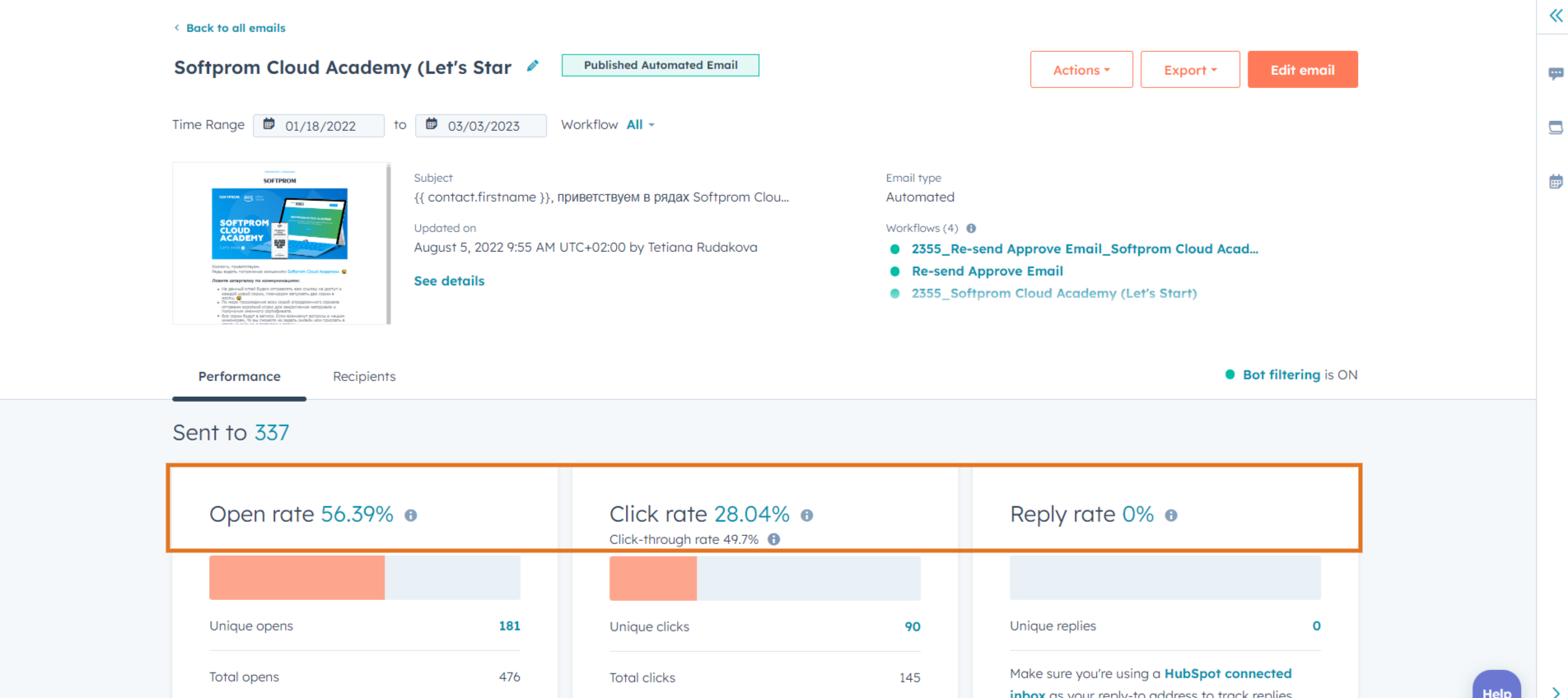The width and height of the screenshot is (1568, 698).
Task: Click the start date field 01/18/2022
Action: coord(319,125)
